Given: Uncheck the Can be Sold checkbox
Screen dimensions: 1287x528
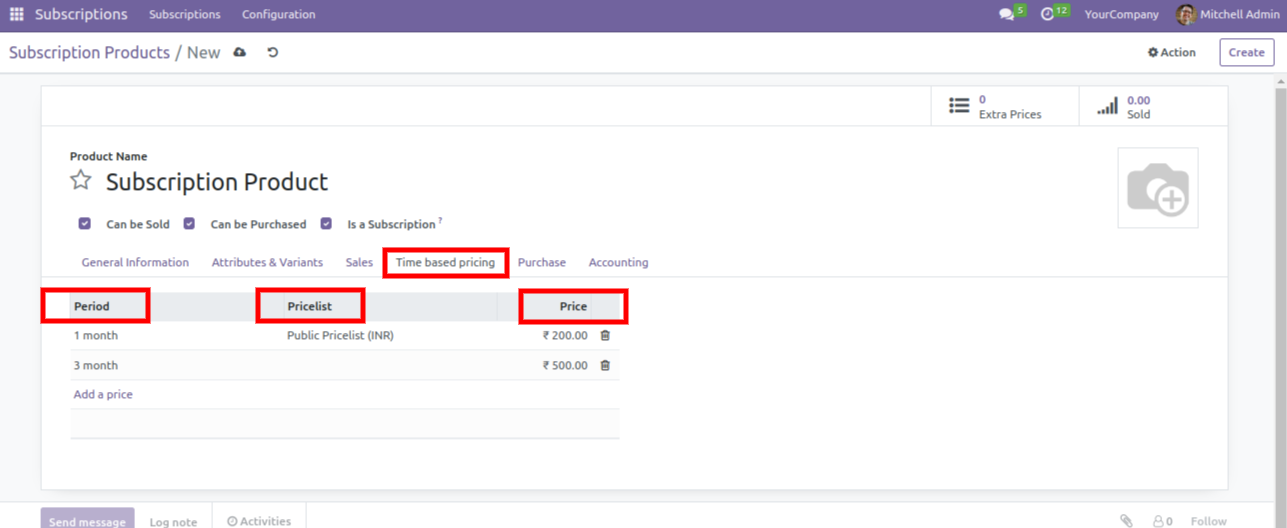Looking at the screenshot, I should pos(85,224).
